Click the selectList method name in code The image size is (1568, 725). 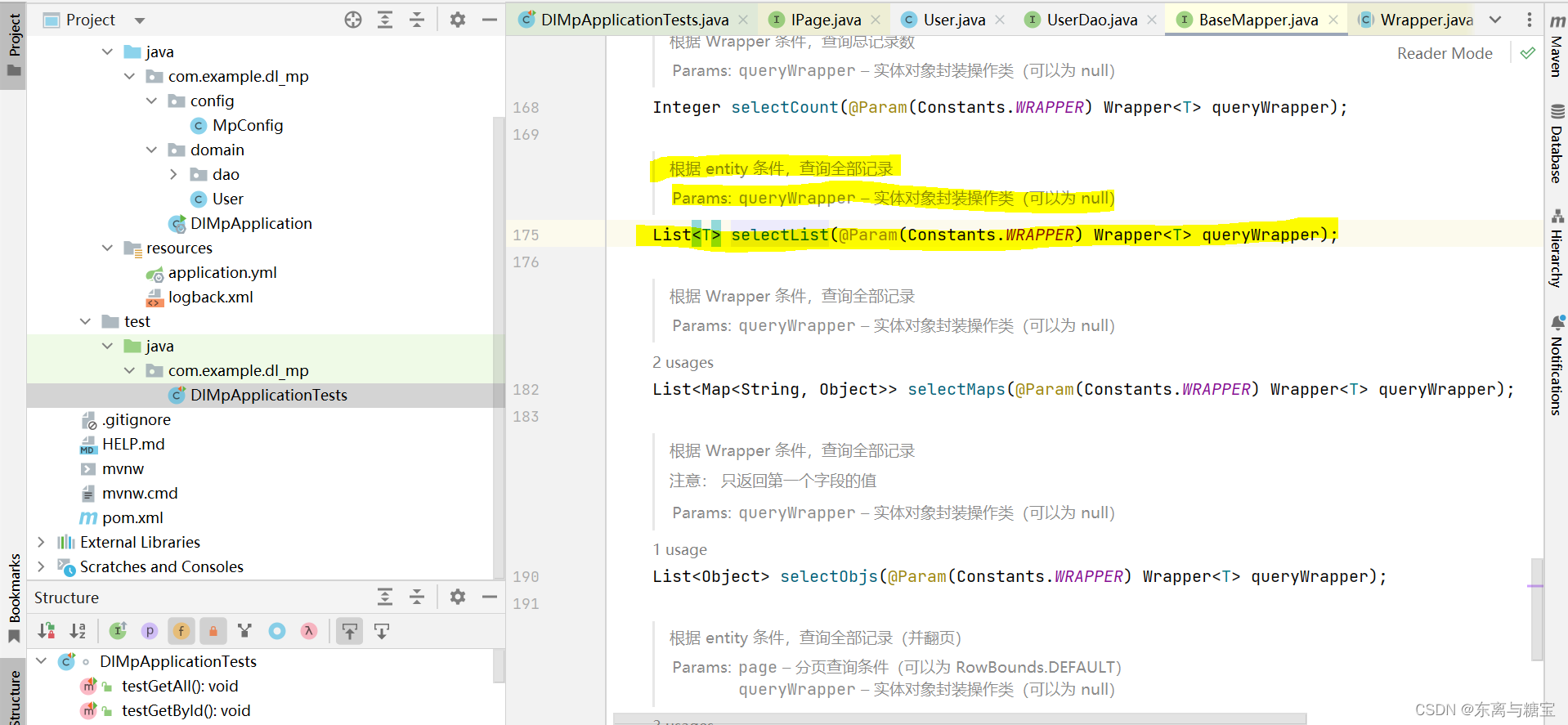[780, 235]
